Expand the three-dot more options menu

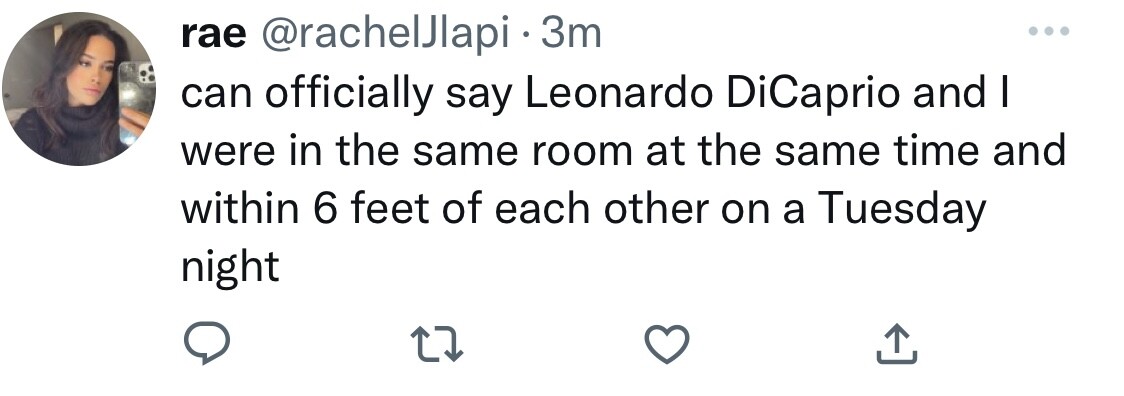pos(1049,31)
